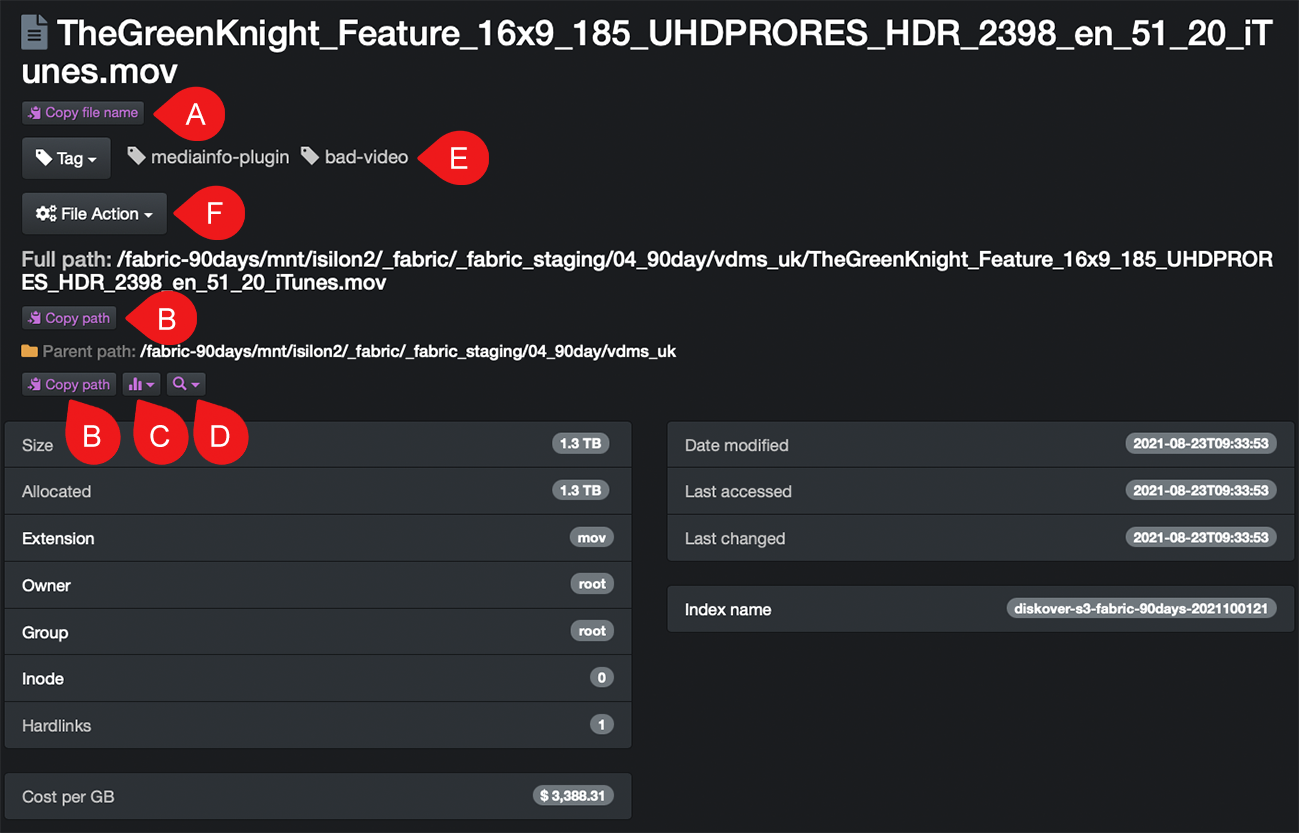Click Copy path under the parent path

pyautogui.click(x=68, y=383)
